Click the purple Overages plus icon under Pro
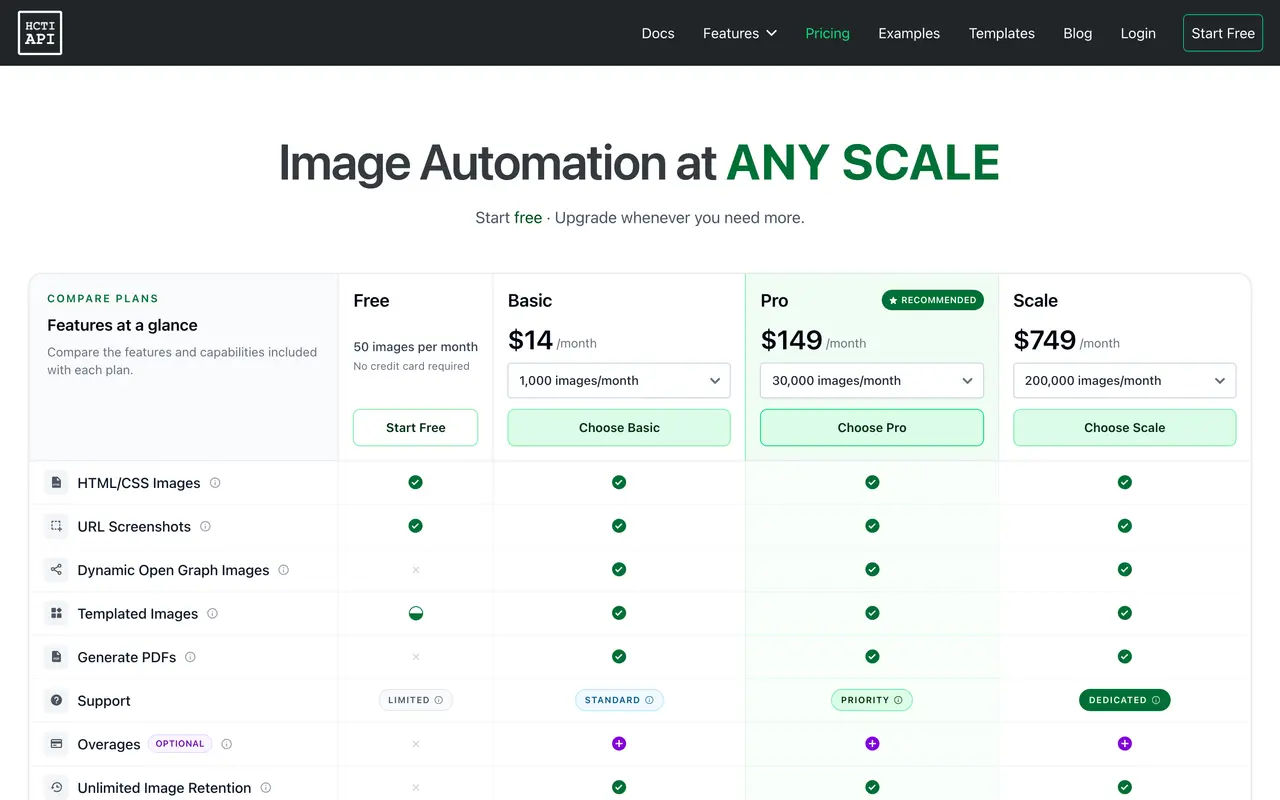This screenshot has width=1280, height=800. pyautogui.click(x=872, y=743)
